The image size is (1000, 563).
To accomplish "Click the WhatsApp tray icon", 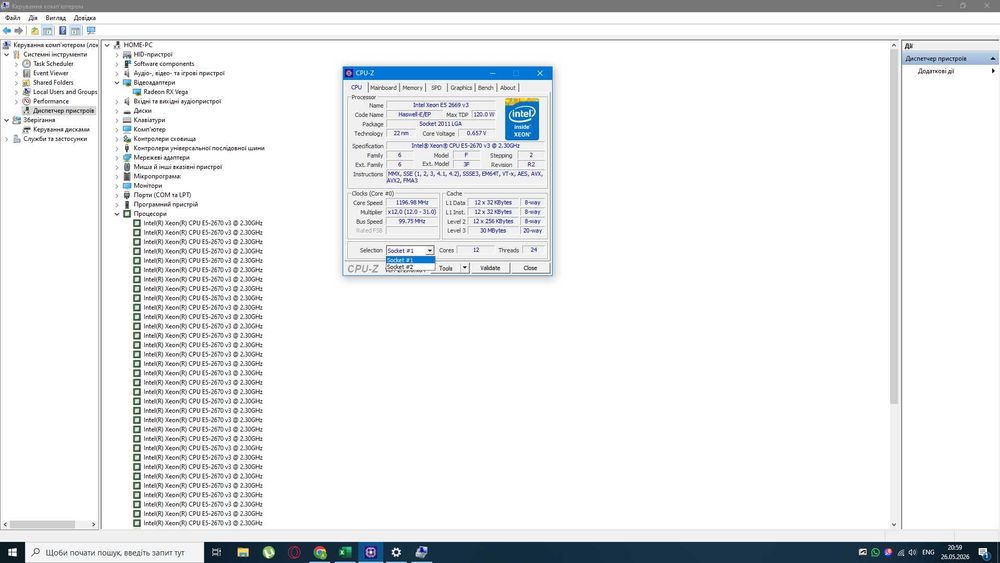I will (x=875, y=553).
